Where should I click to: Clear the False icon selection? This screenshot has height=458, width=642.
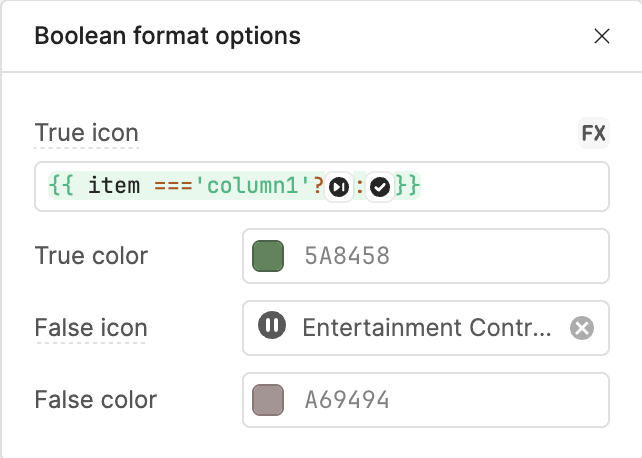tap(582, 328)
